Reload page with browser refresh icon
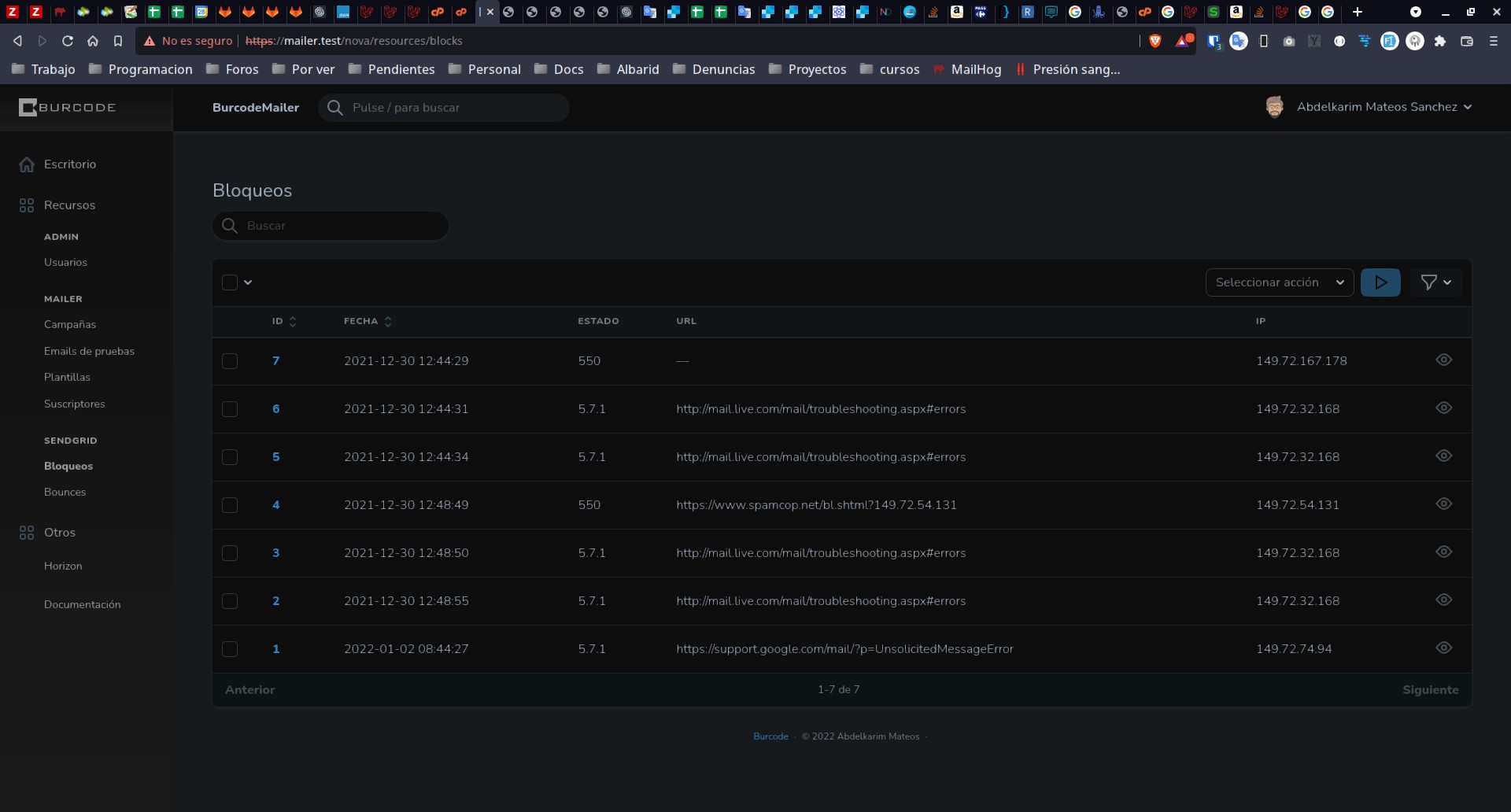Viewport: 1511px width, 812px height. pos(68,41)
